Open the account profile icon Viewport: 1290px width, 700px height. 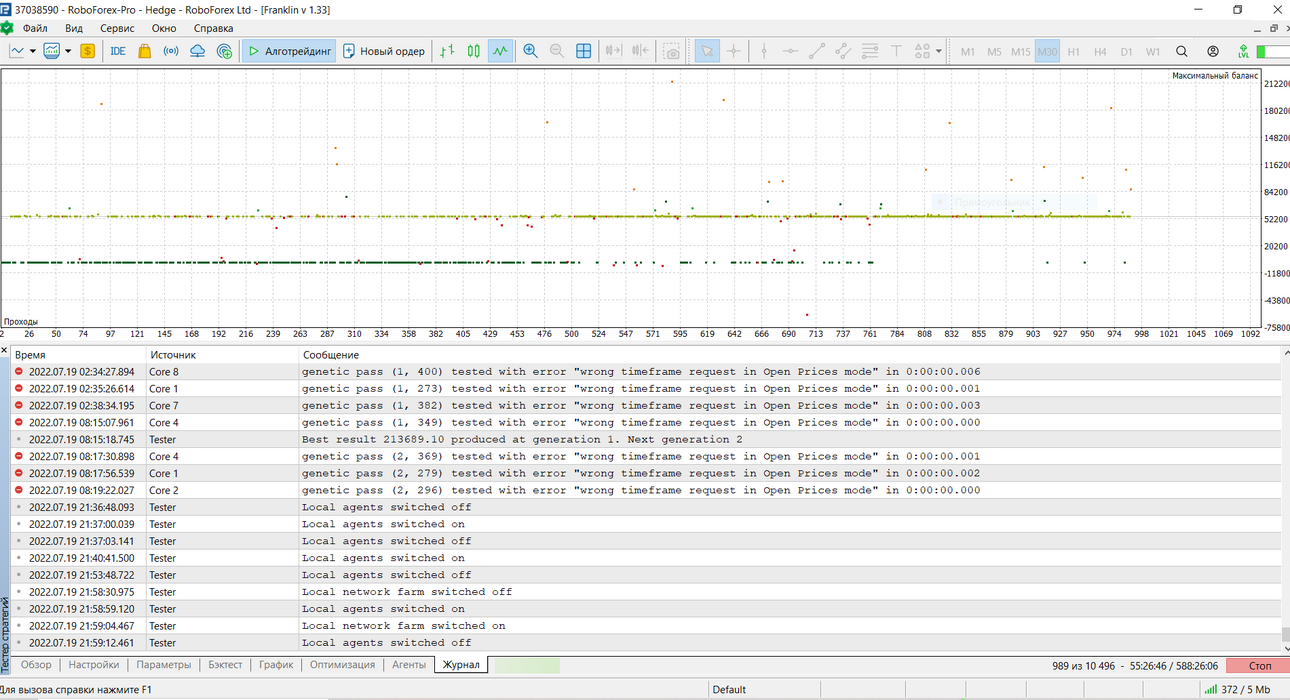[x=1213, y=51]
